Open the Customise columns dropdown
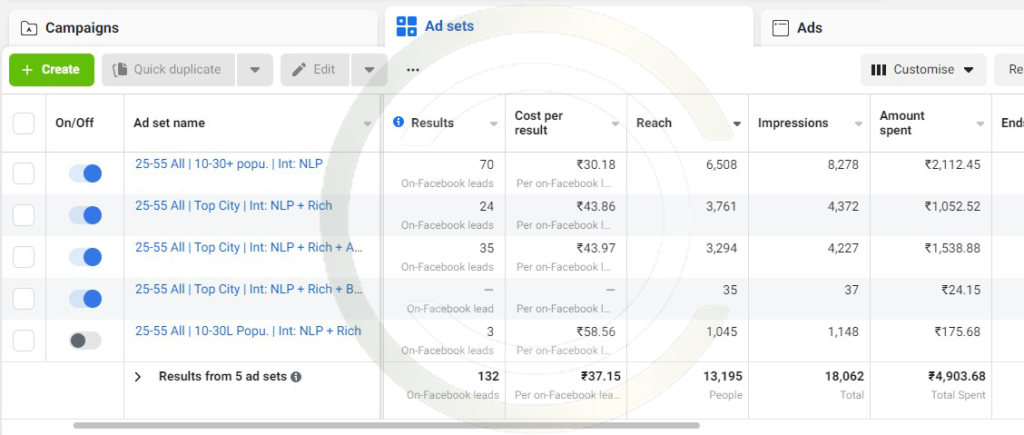1024x435 pixels. [x=922, y=70]
